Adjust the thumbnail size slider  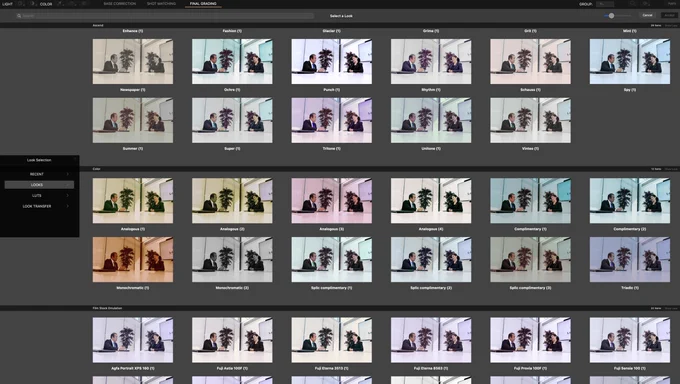611,16
